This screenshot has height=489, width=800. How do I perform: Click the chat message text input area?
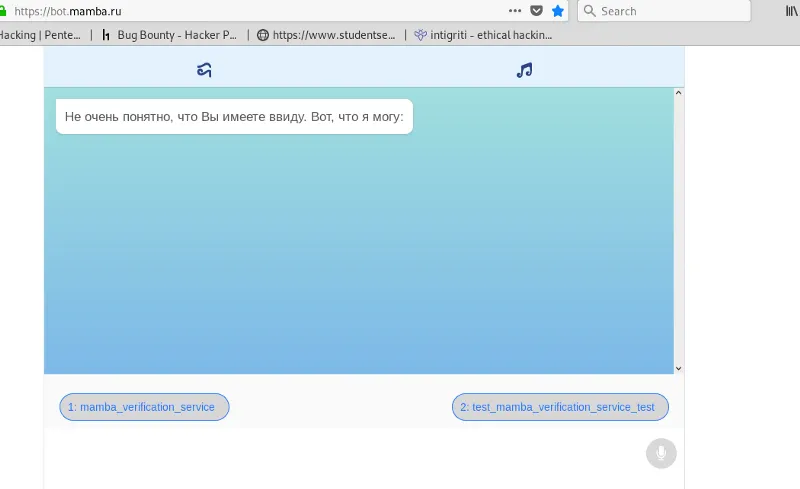coord(340,454)
